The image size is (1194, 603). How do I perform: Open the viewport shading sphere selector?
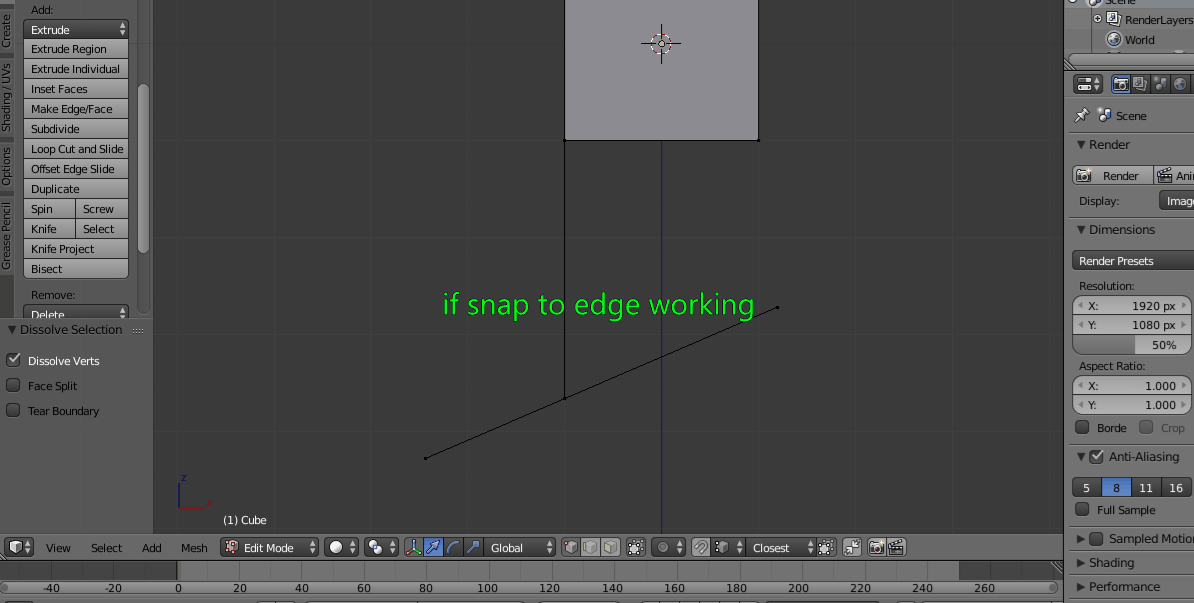click(340, 547)
